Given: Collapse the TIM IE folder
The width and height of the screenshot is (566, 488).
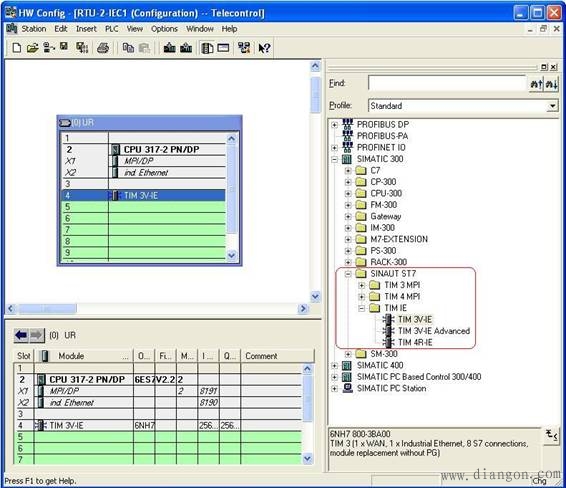Looking at the screenshot, I should [362, 308].
